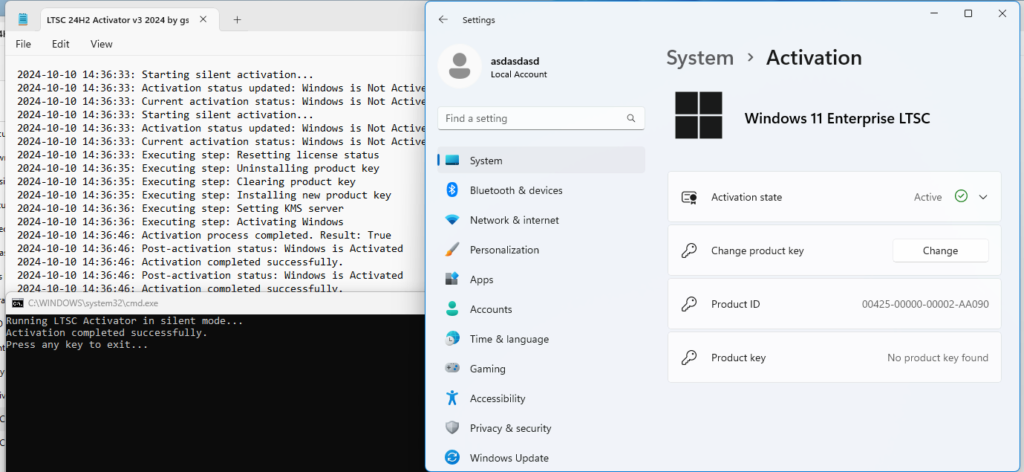Click key icon beside Change product key
Screen dimensions: 1024x472
(689, 251)
